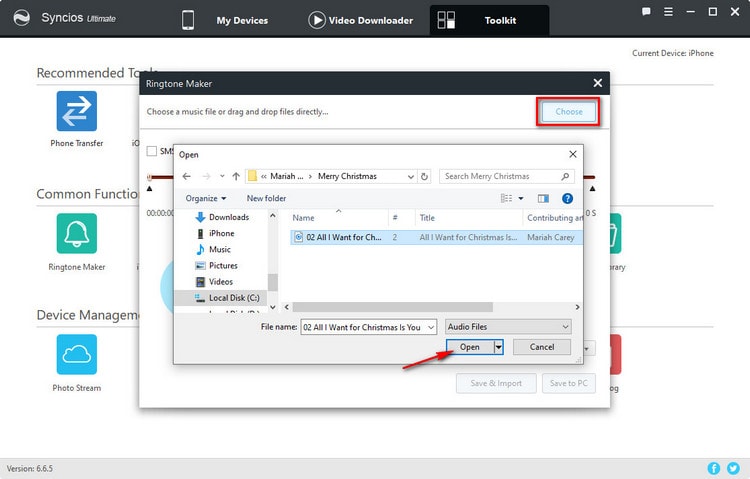Select file 02 All I Want for Ch...
This screenshot has height=479, width=750.
click(x=344, y=237)
